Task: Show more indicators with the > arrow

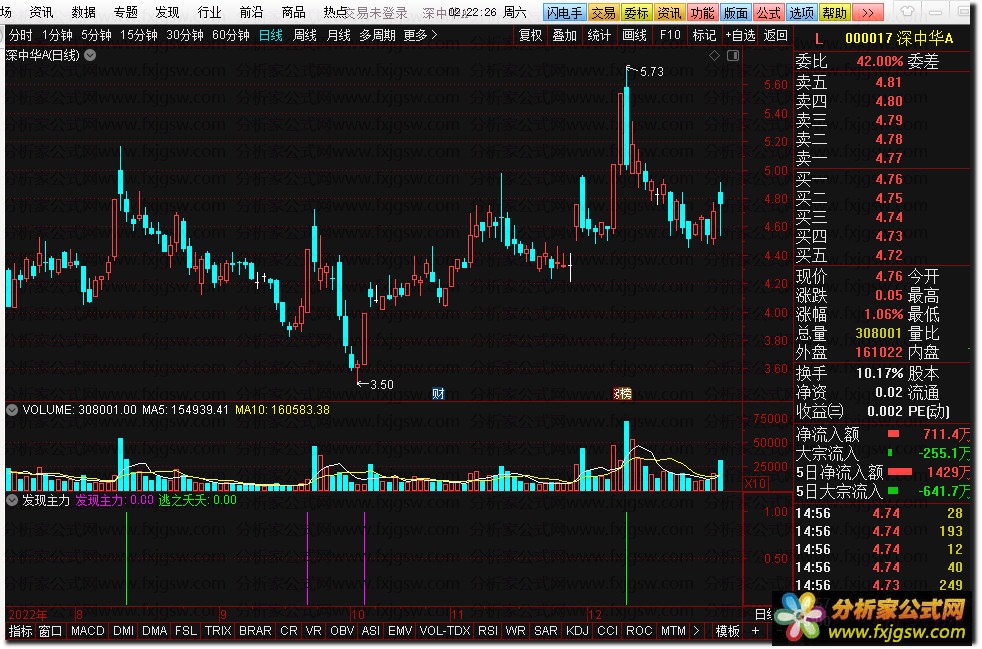Action: coord(696,631)
